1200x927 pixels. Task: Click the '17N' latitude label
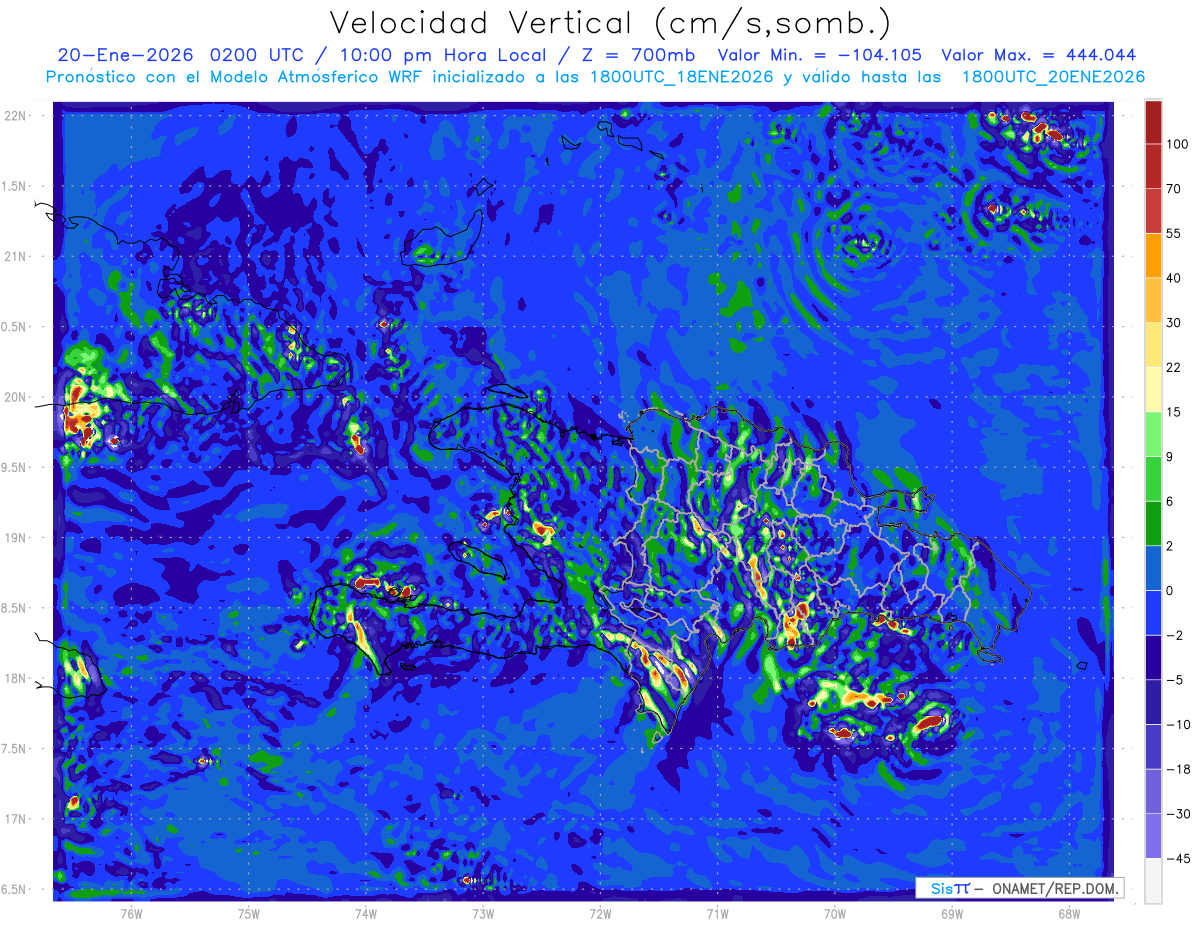(x=17, y=819)
